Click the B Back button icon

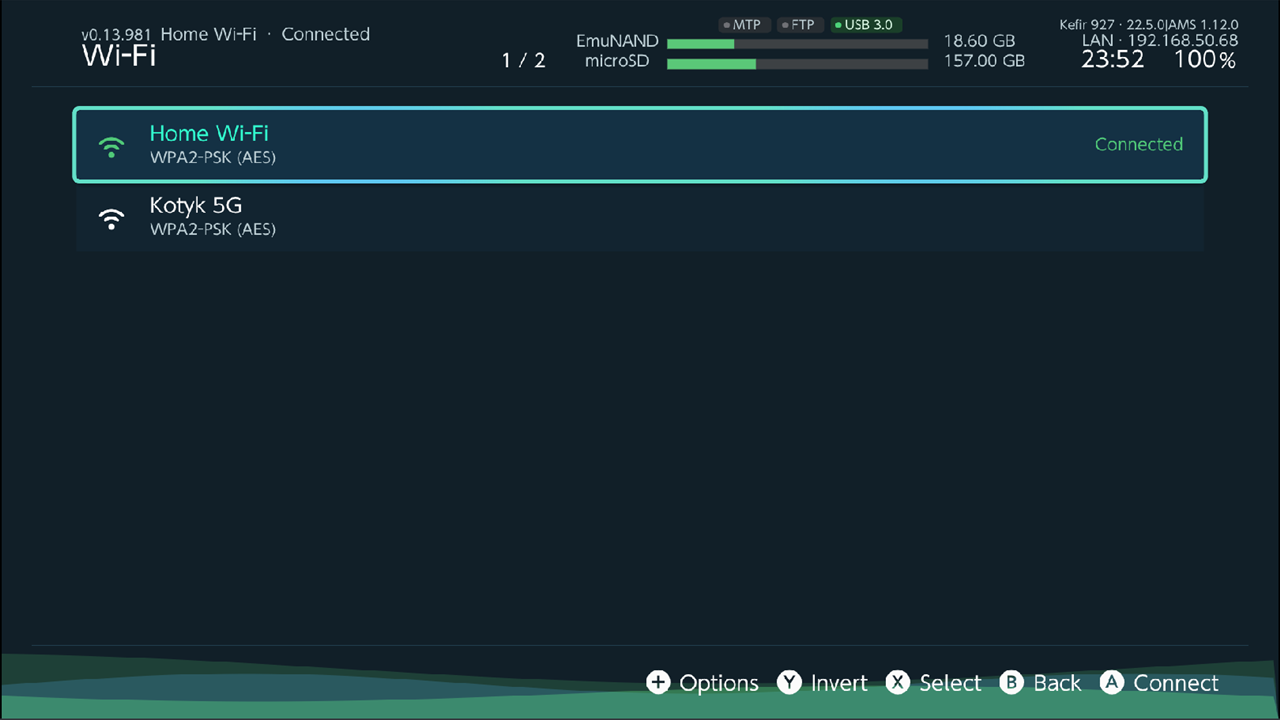1012,682
